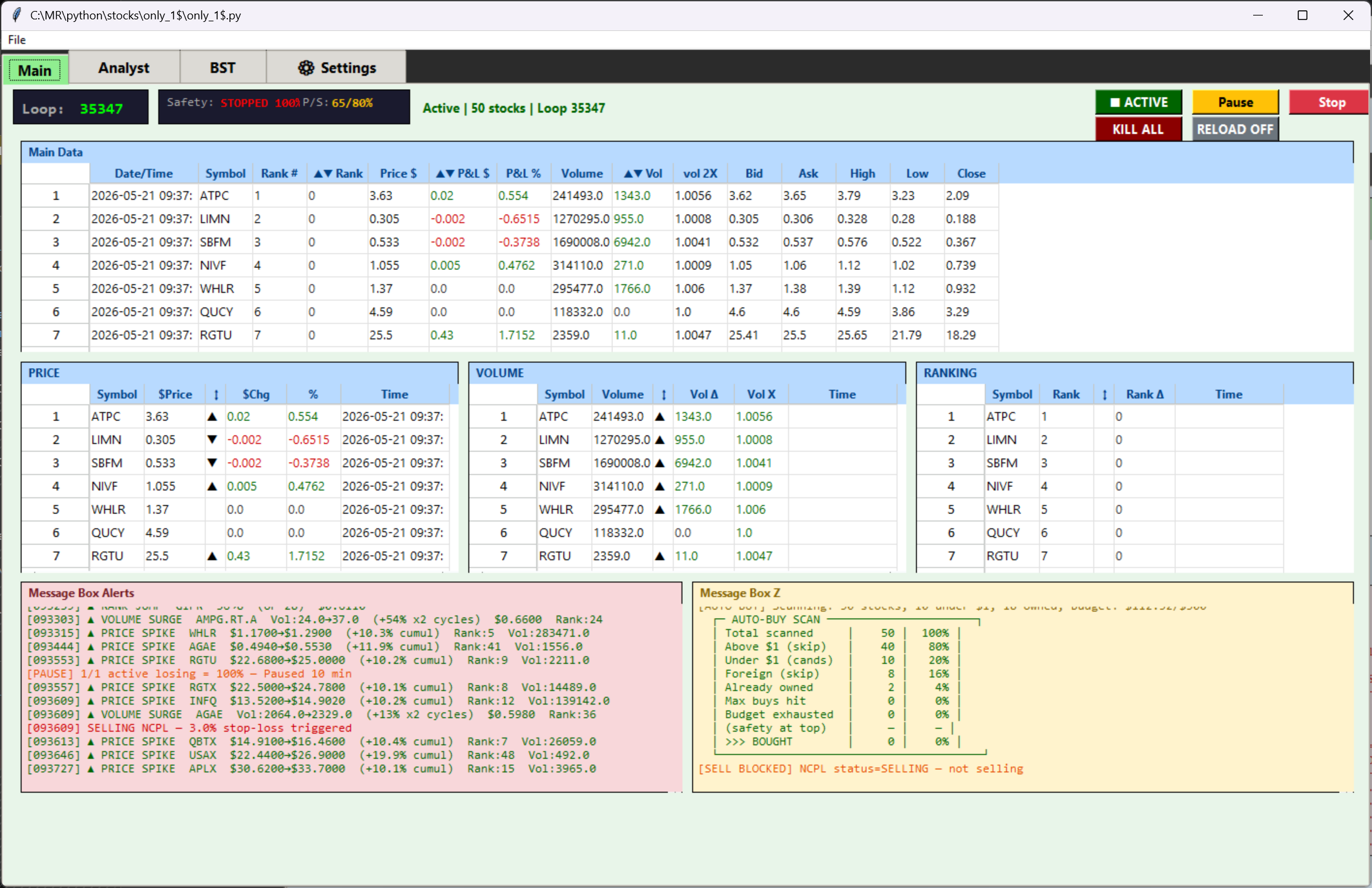This screenshot has height=888, width=1372.
Task: Click up arrow for WHLR in VOLUME table
Action: 660,510
